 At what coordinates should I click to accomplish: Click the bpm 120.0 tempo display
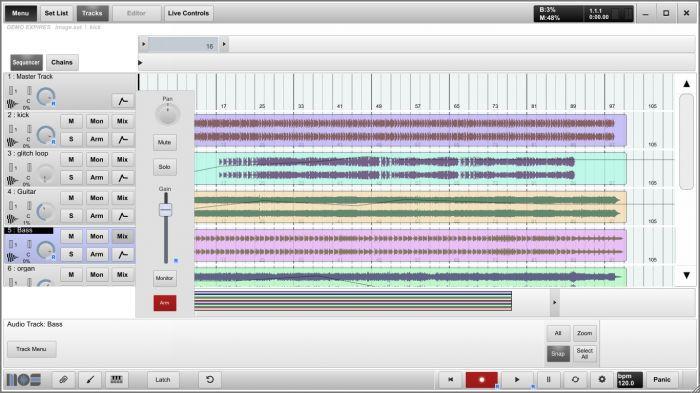pyautogui.click(x=629, y=380)
